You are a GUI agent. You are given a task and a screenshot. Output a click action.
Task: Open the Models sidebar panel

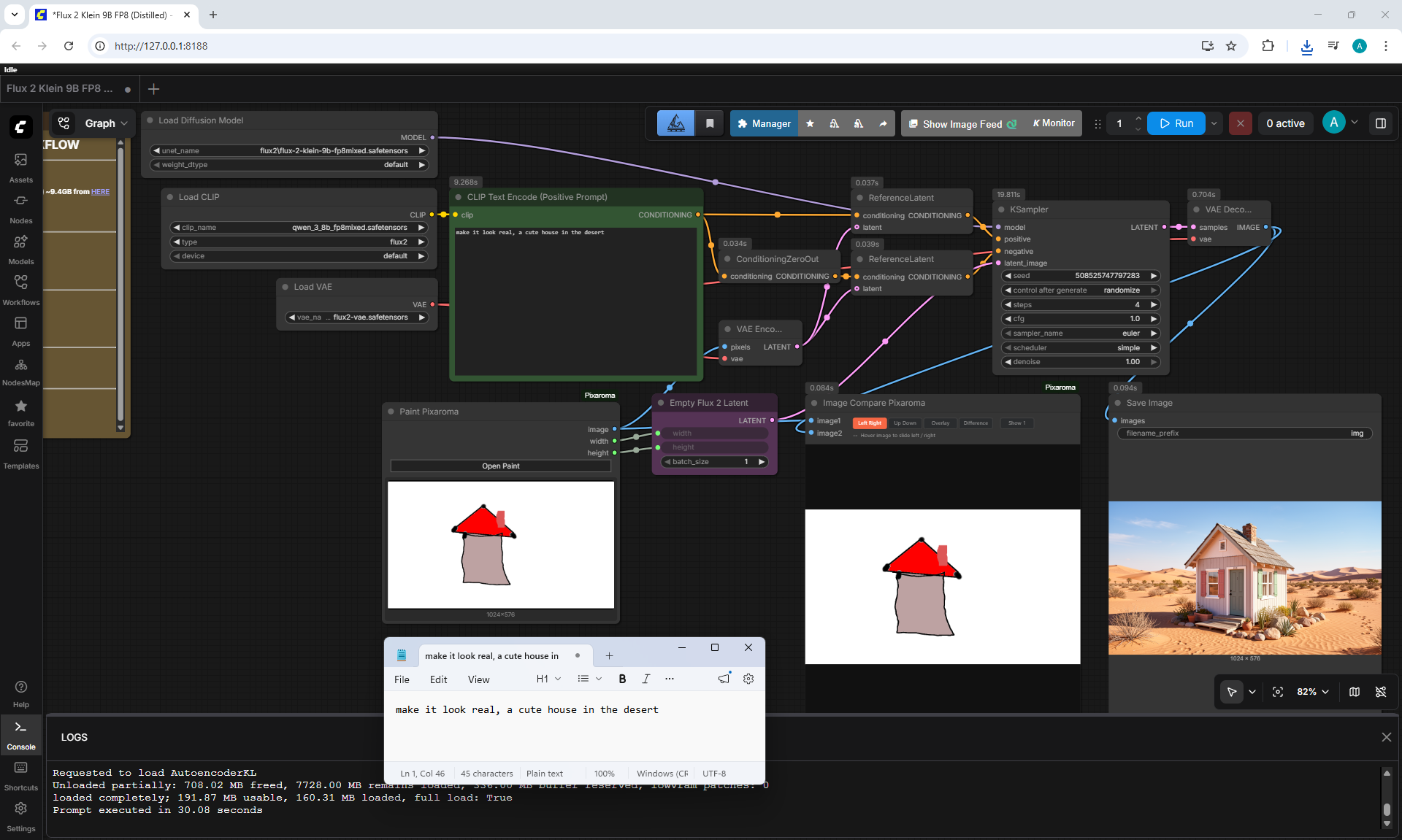click(20, 249)
